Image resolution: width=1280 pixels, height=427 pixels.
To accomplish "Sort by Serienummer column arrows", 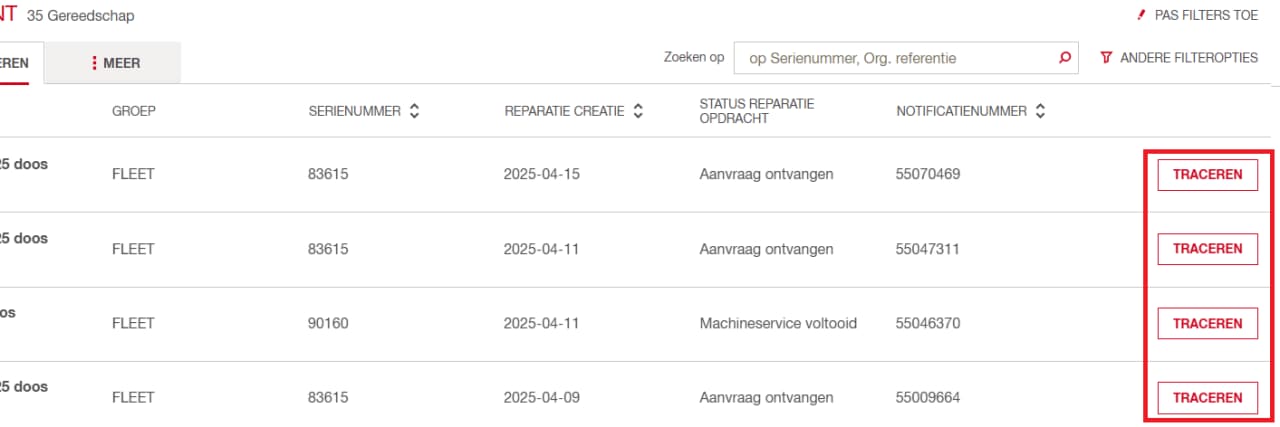I will click(x=414, y=111).
